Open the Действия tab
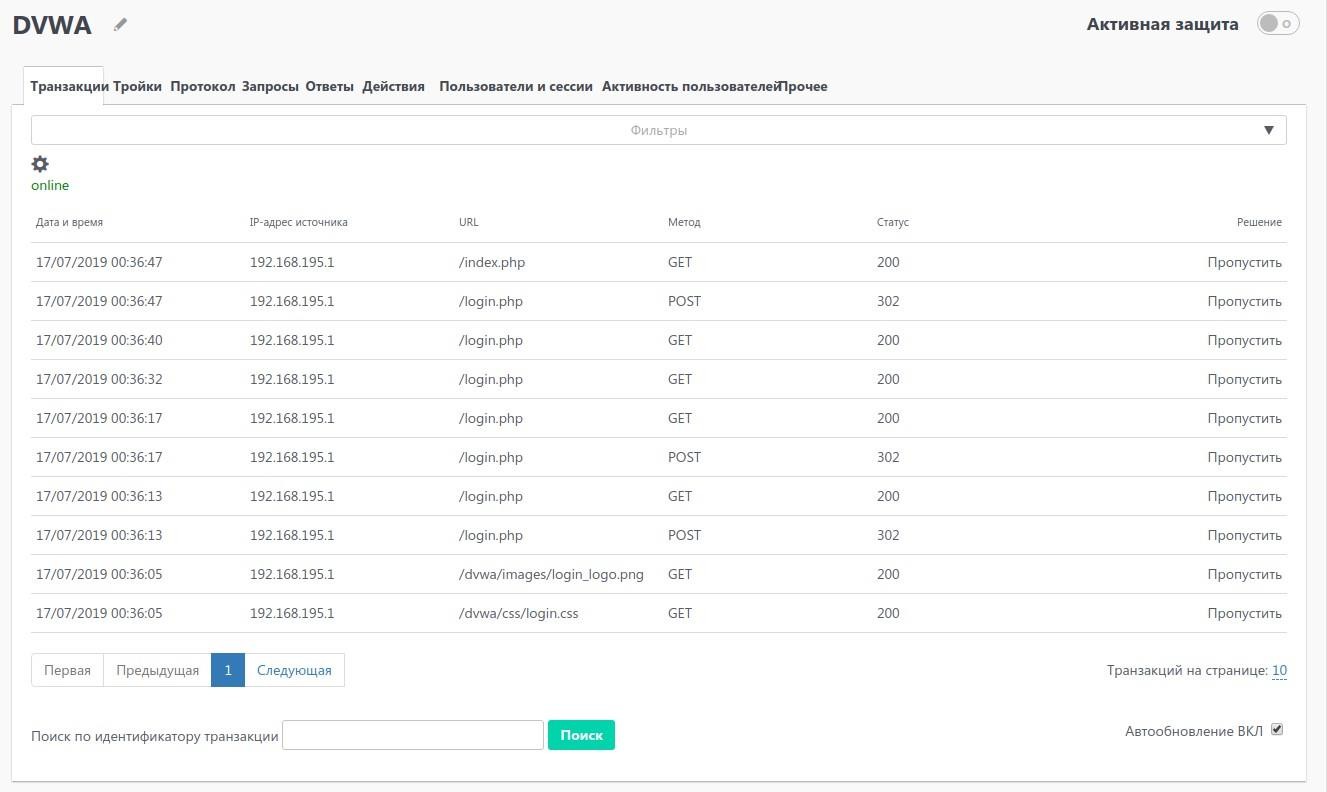 point(394,86)
